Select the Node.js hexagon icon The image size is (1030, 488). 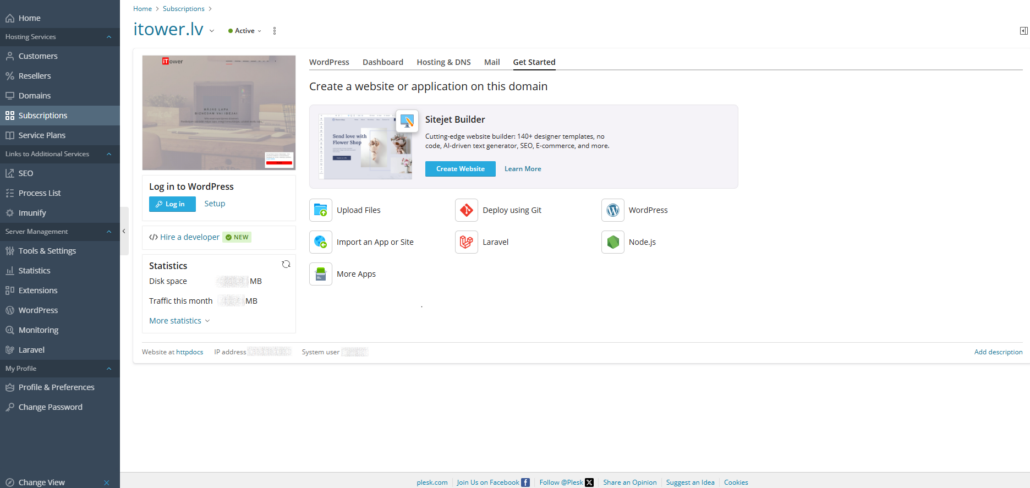612,242
